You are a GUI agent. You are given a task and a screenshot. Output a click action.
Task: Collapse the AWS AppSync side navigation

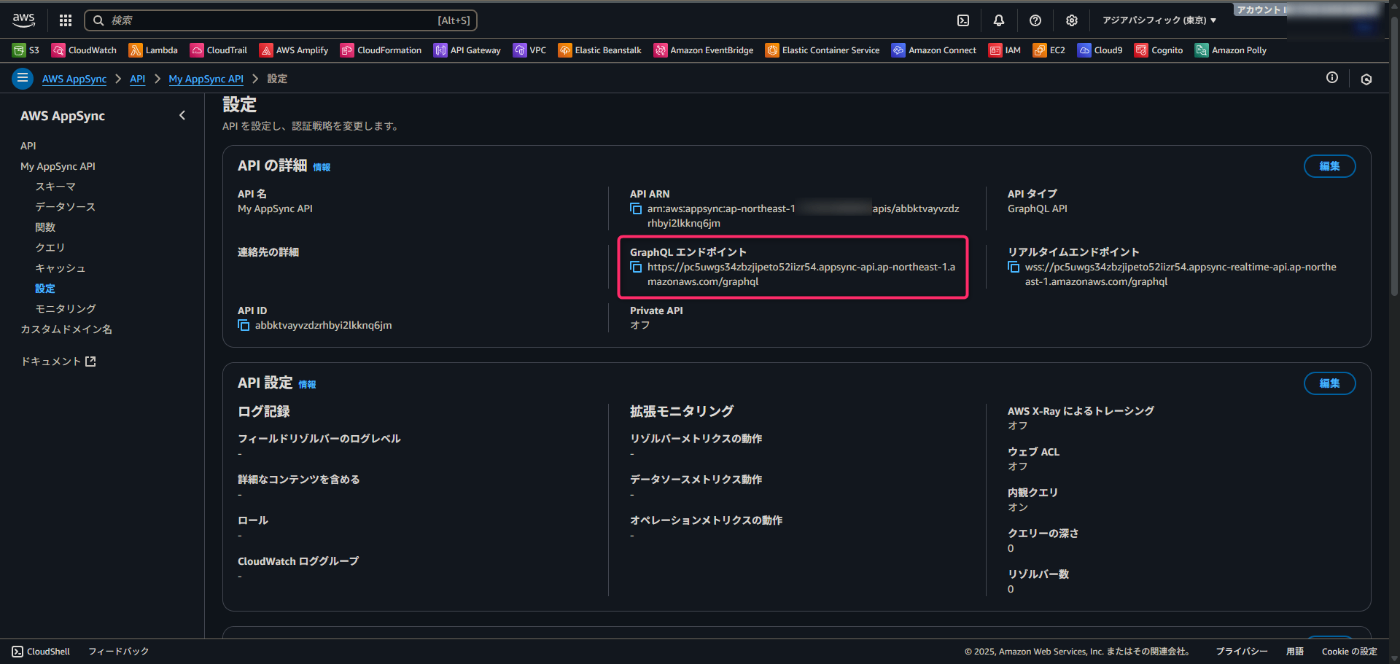click(x=182, y=116)
